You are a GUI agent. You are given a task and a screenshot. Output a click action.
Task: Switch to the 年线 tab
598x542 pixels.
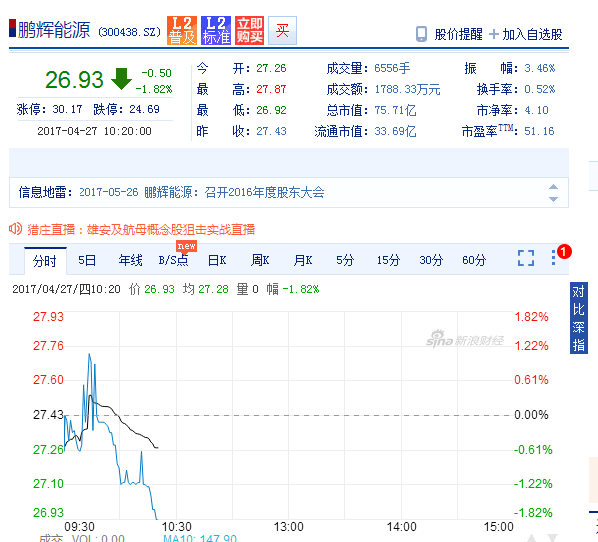pos(130,260)
